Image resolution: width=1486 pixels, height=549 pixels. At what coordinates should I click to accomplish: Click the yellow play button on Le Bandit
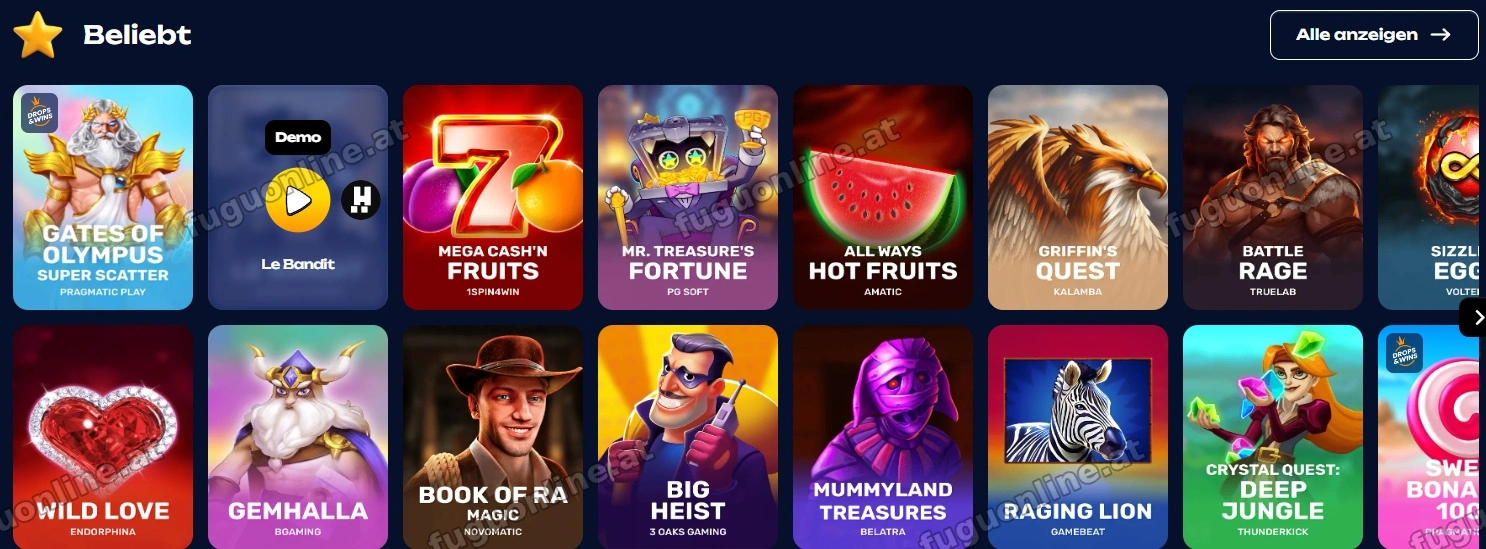[298, 201]
